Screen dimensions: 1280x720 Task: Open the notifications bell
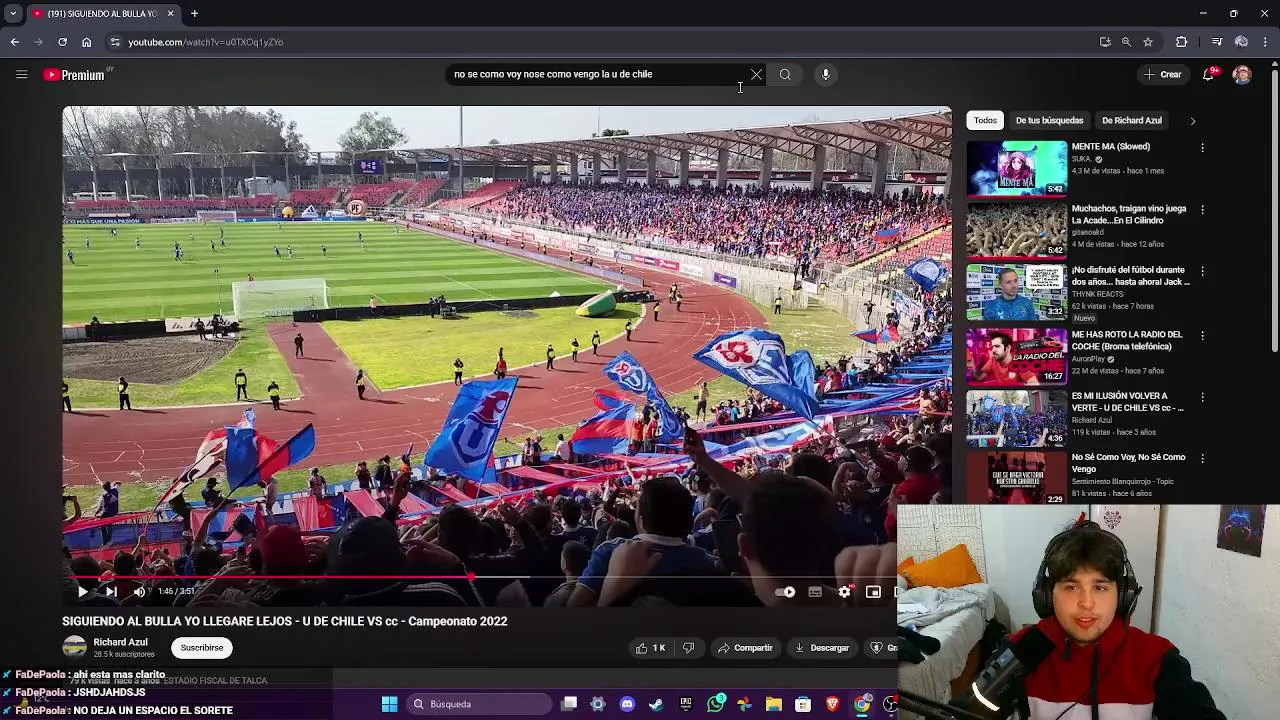pos(1209,74)
